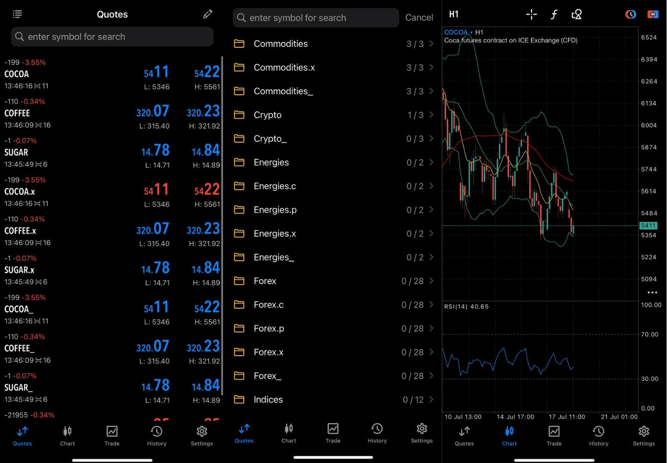Viewport: 667px width, 463px height.
Task: Select the COFFEE_ quote row
Action: [112, 349]
